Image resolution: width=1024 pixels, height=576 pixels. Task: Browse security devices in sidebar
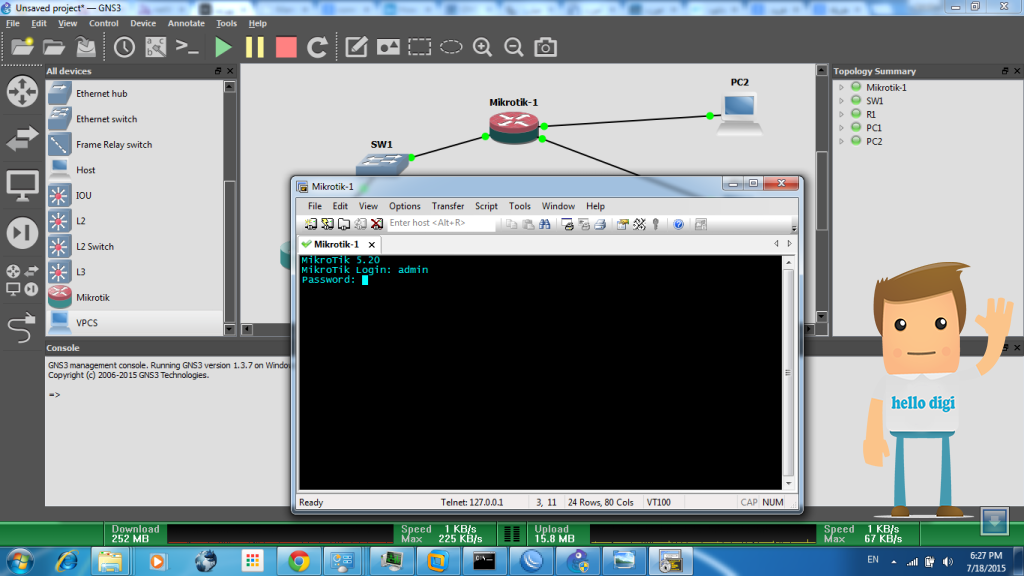(22, 233)
